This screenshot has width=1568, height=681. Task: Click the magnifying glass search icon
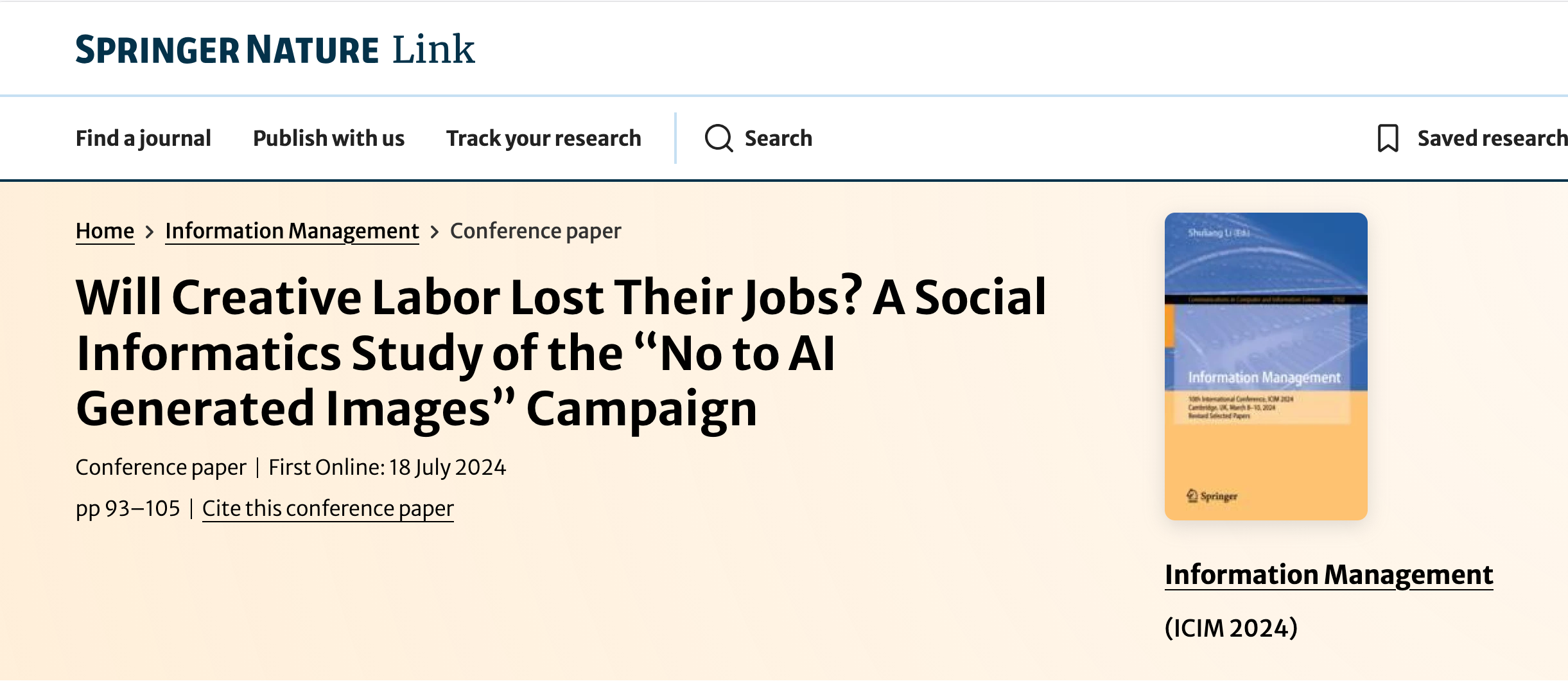click(719, 138)
